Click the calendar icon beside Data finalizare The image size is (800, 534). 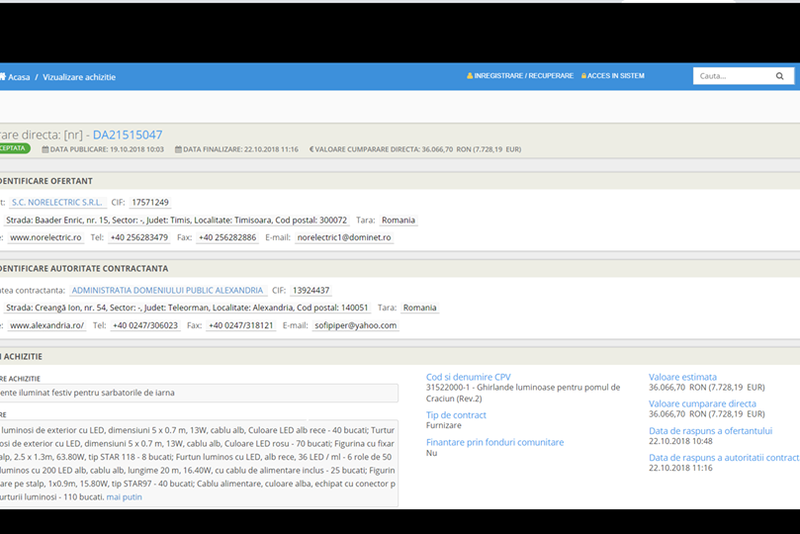click(178, 149)
